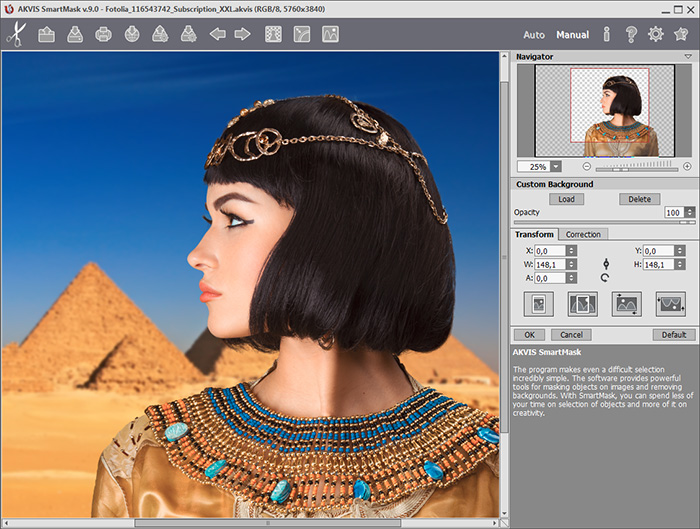Switch to Manual mode
Image resolution: width=700 pixels, height=529 pixels.
pos(573,35)
